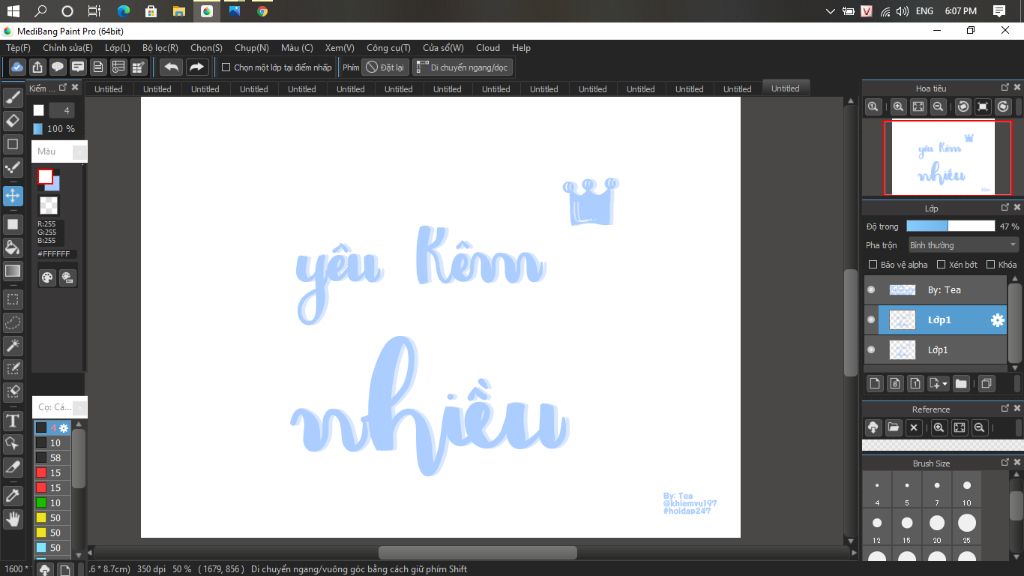Select the Shape brush (rectangle outline) tool
This screenshot has width=1024, height=576.
click(12, 144)
